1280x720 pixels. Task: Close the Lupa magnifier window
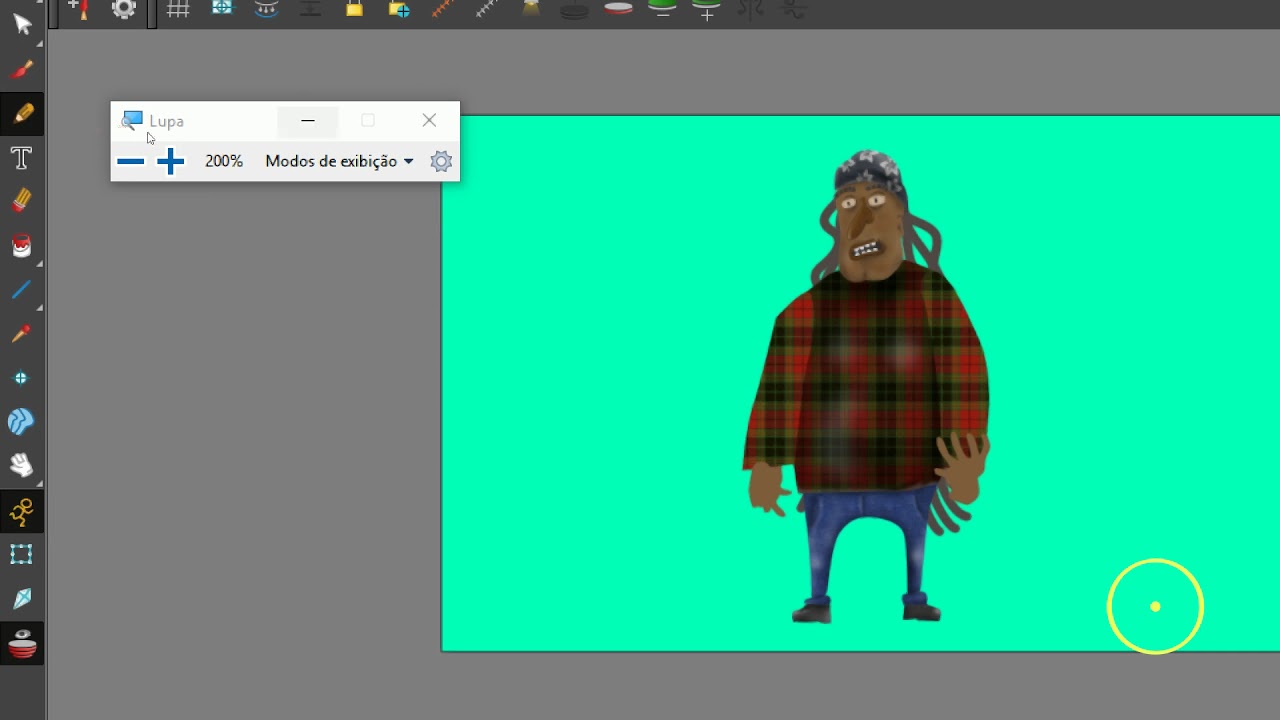(429, 121)
